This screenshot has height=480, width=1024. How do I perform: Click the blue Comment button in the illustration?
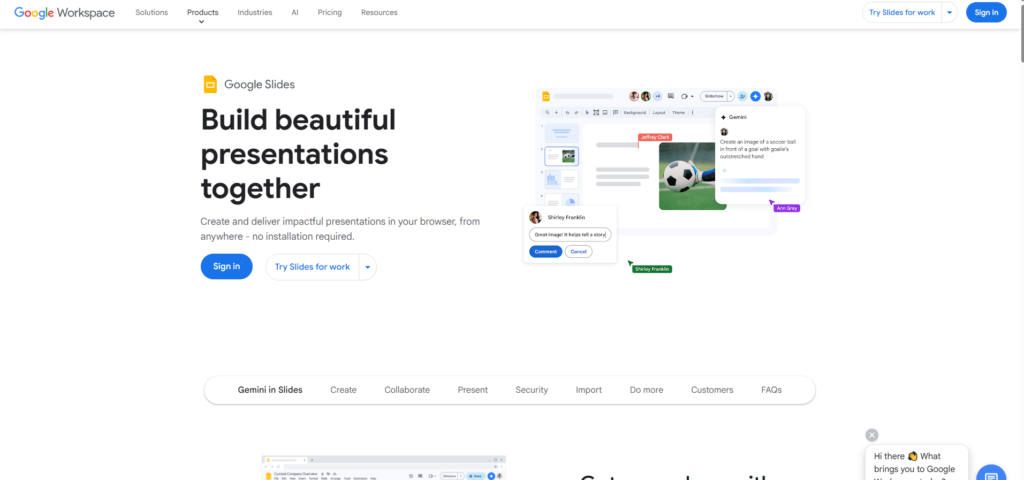point(545,251)
